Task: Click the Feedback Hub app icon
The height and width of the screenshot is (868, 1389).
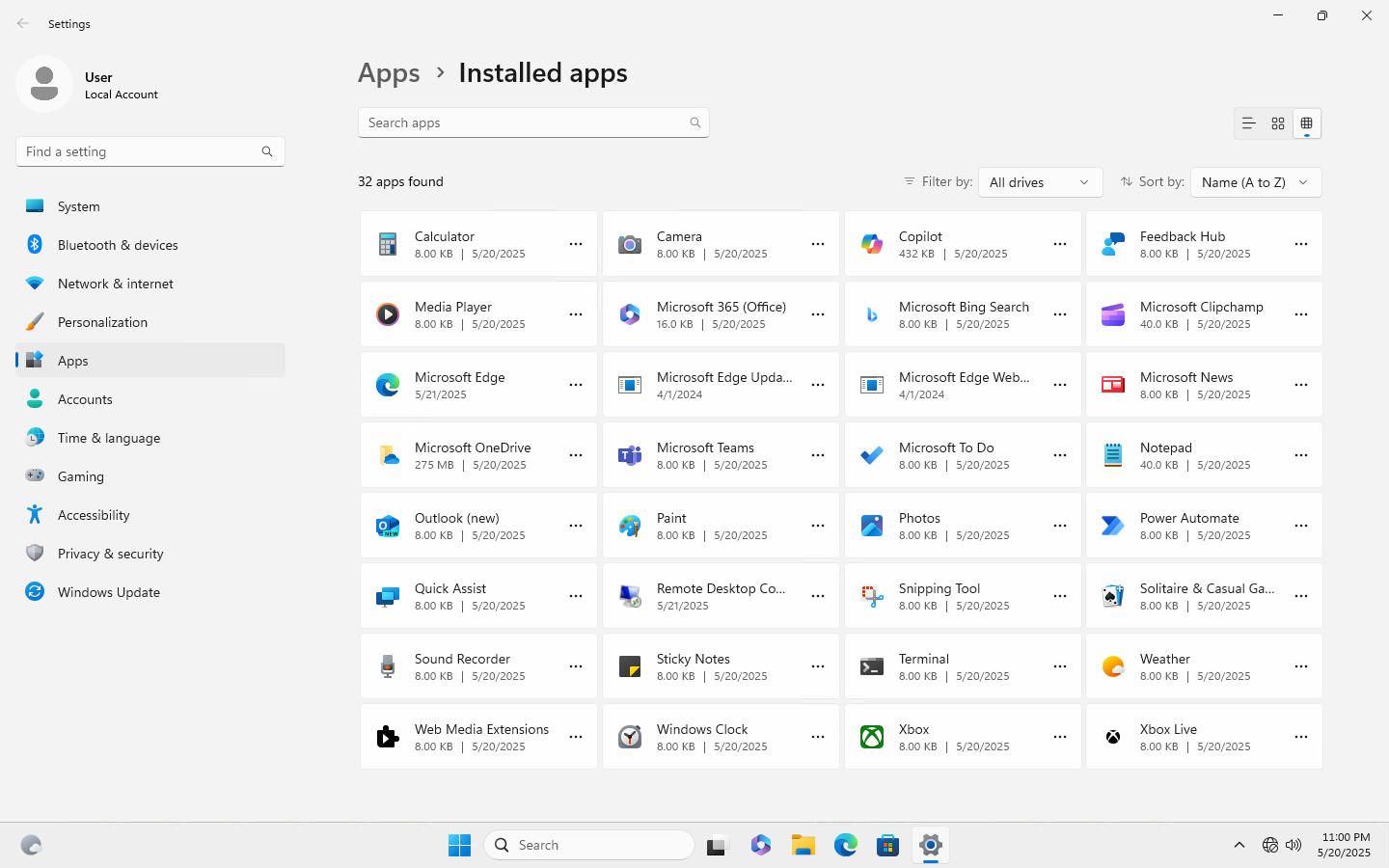Action: coord(1113,244)
